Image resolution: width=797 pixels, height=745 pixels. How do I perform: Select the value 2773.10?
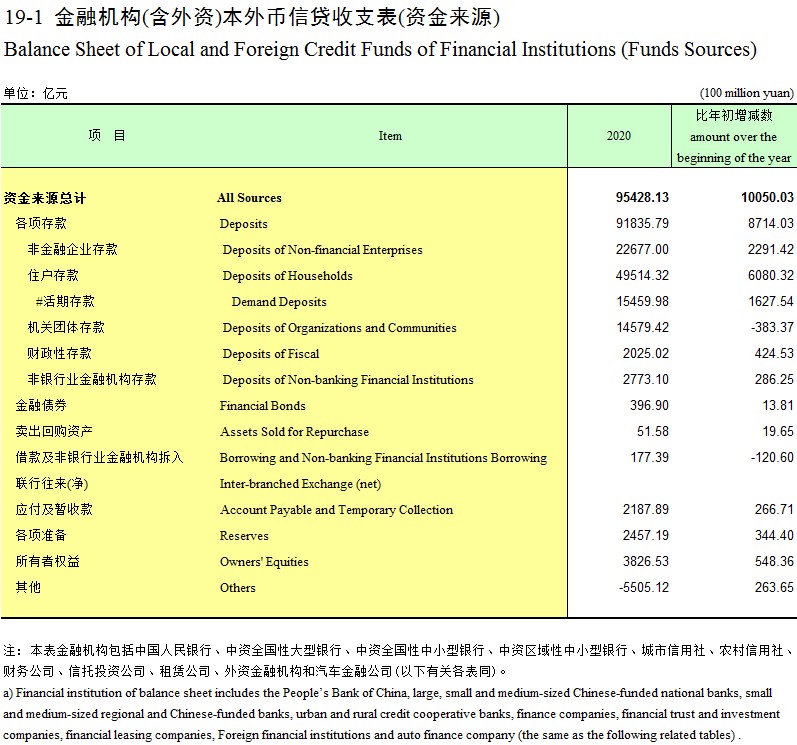(646, 379)
